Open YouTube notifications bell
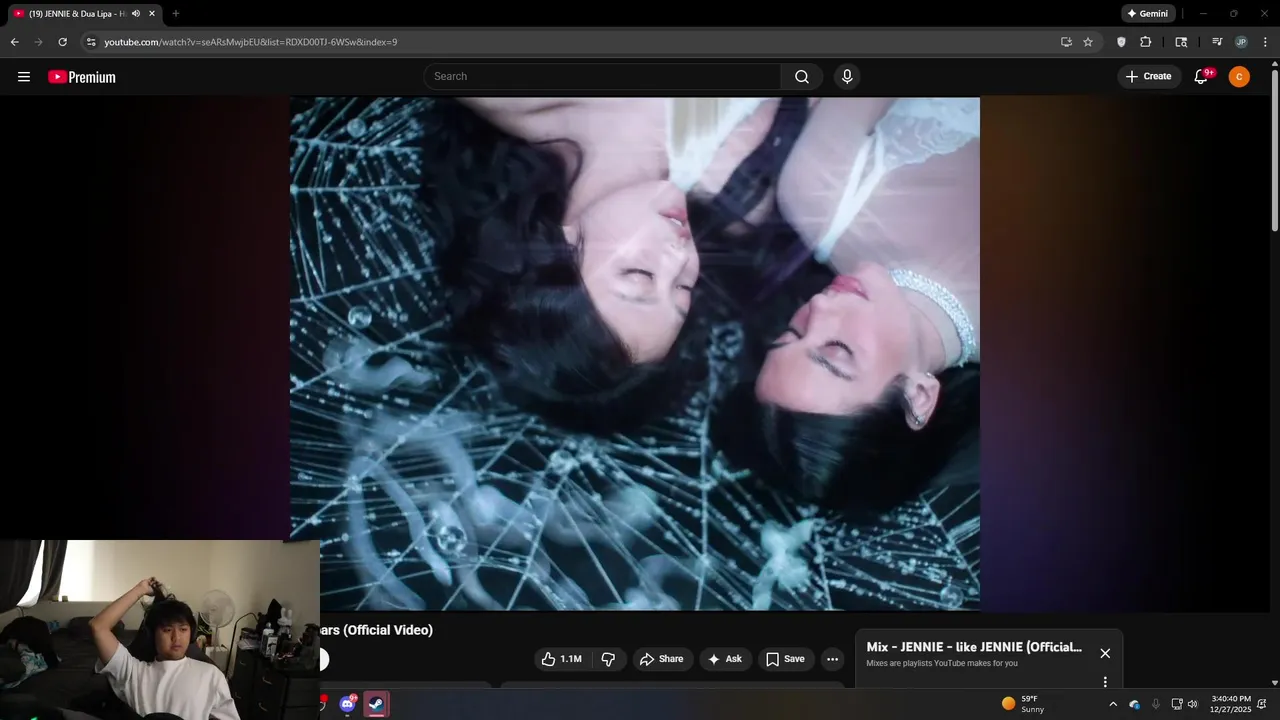 [1202, 77]
